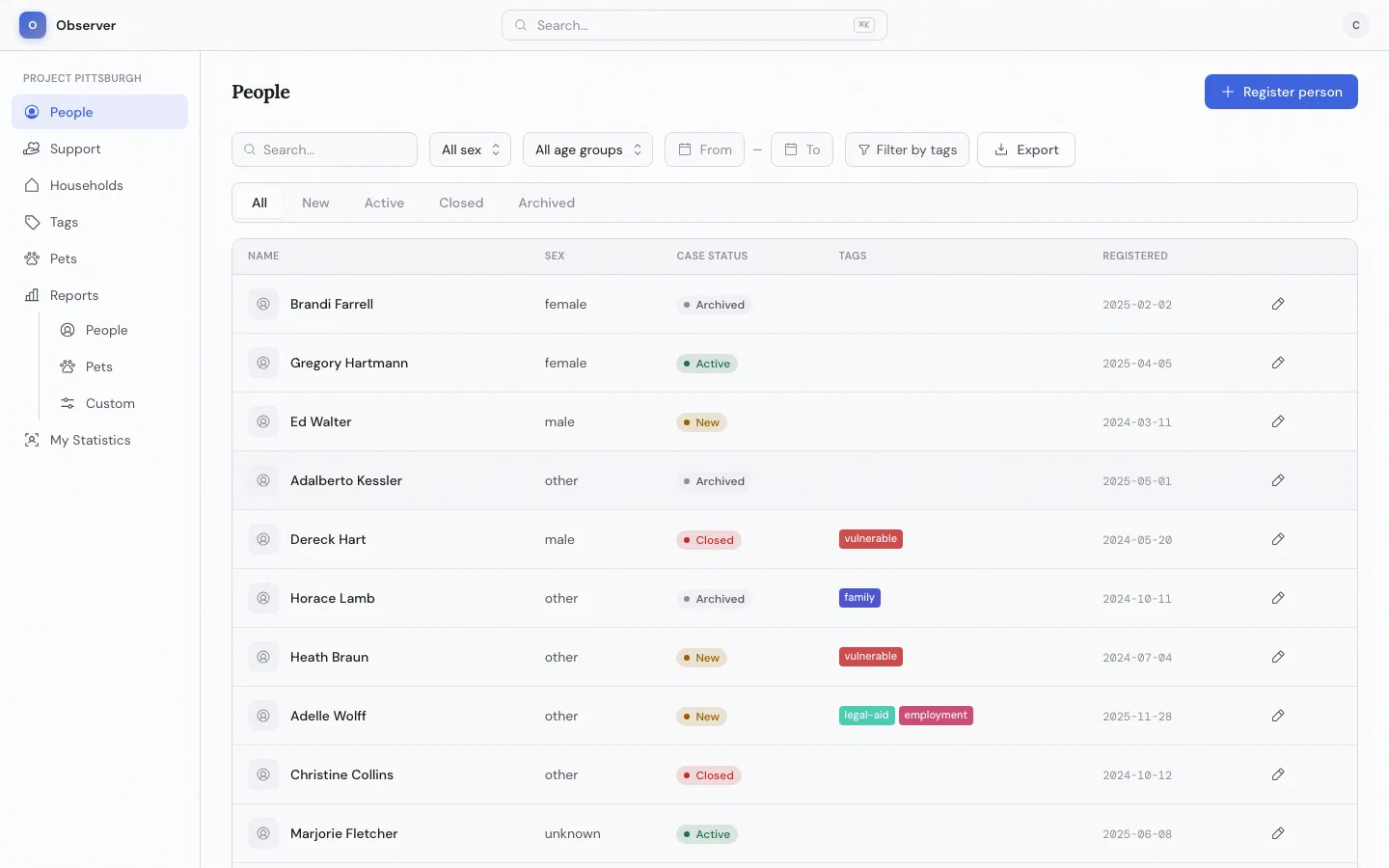This screenshot has height=868, width=1389.
Task: Open Tags in the sidebar
Action: (x=99, y=222)
